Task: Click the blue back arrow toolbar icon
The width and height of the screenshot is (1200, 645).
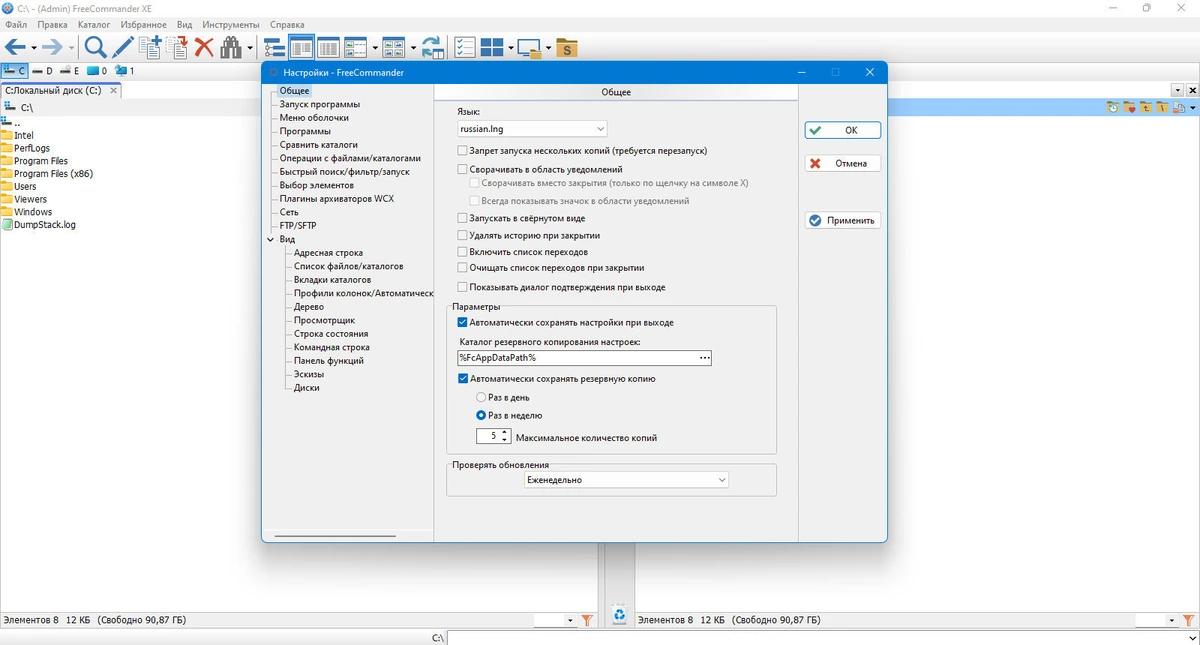Action: pos(16,47)
